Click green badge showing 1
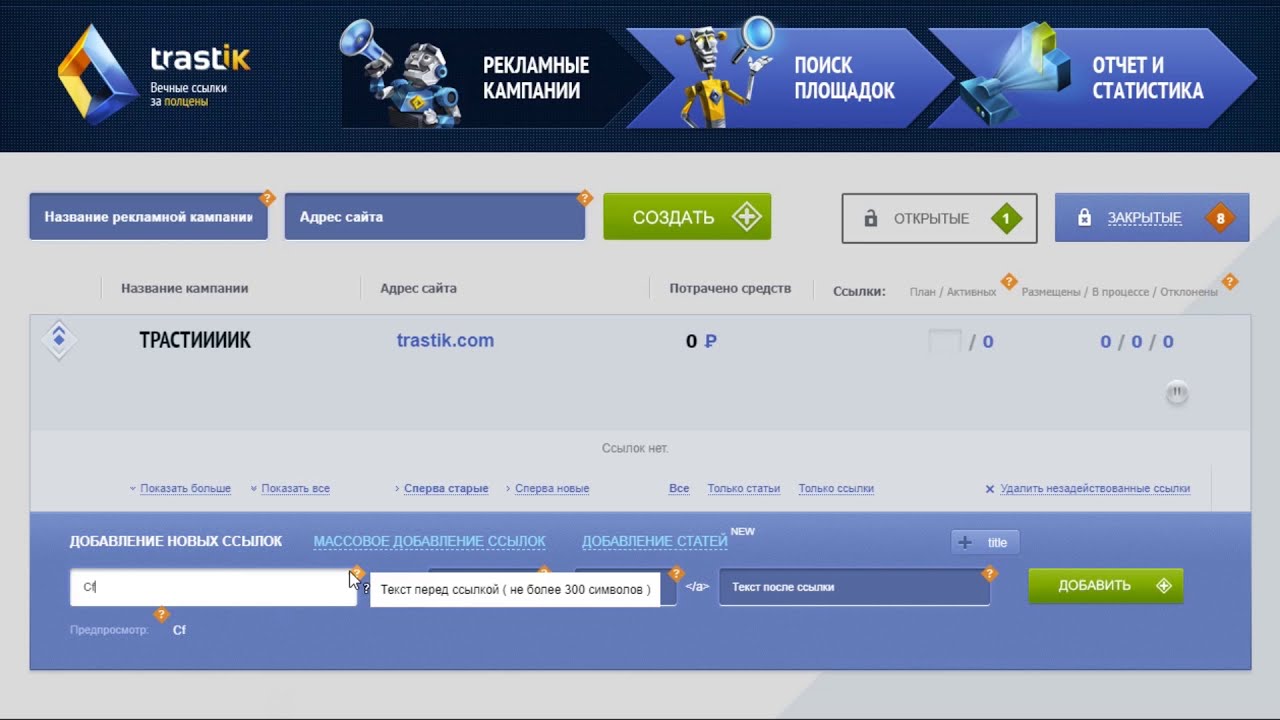Image resolution: width=1280 pixels, height=720 pixels. click(1007, 218)
